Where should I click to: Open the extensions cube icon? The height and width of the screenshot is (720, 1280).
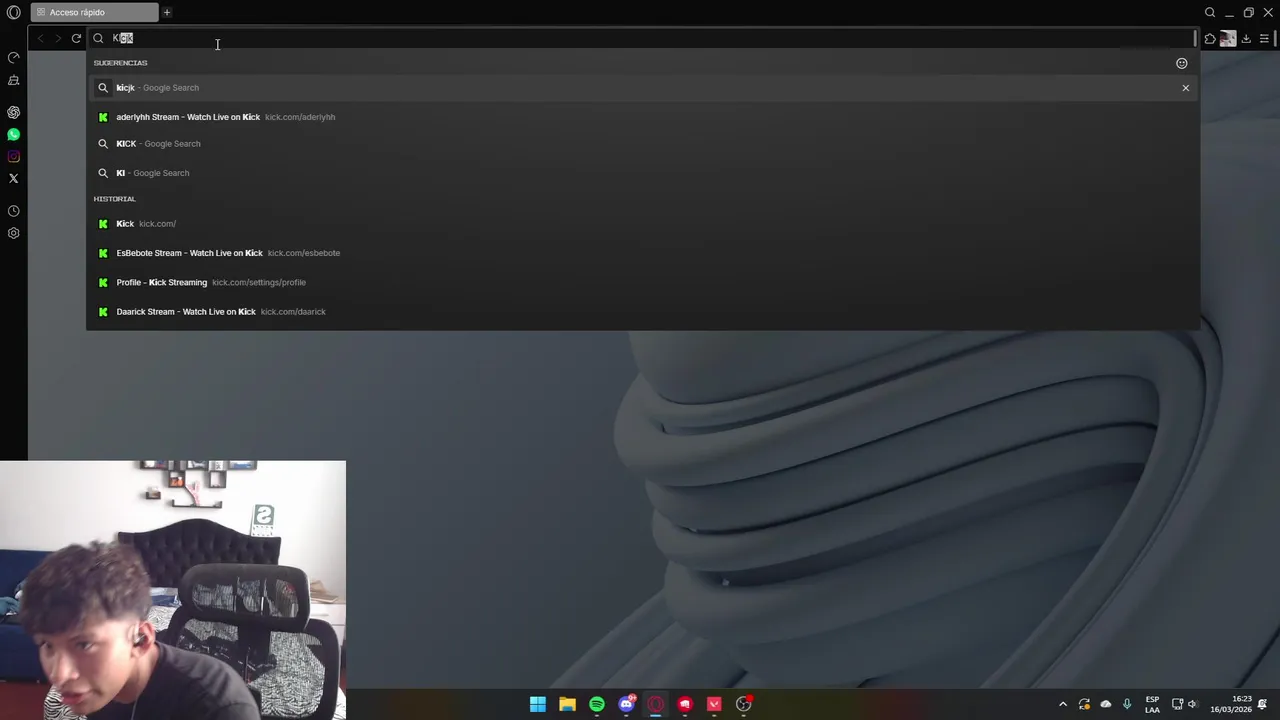point(1210,39)
